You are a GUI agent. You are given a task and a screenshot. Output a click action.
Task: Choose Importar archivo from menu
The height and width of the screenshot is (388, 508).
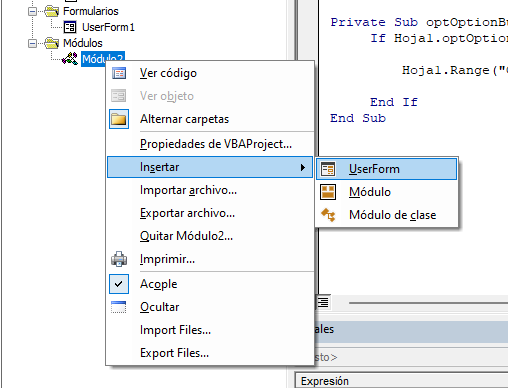coord(210,190)
